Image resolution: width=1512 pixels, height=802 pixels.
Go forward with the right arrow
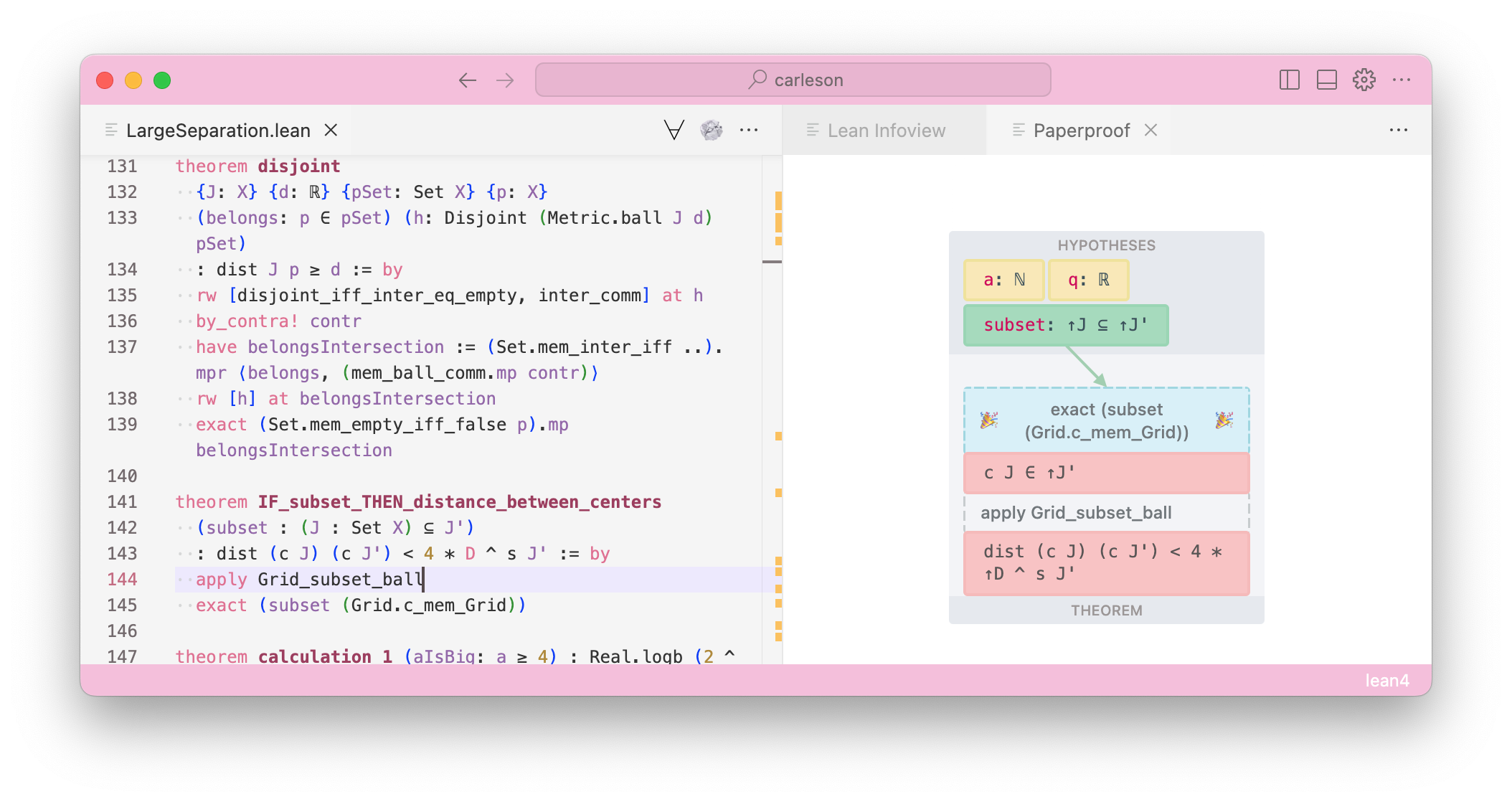click(x=505, y=80)
